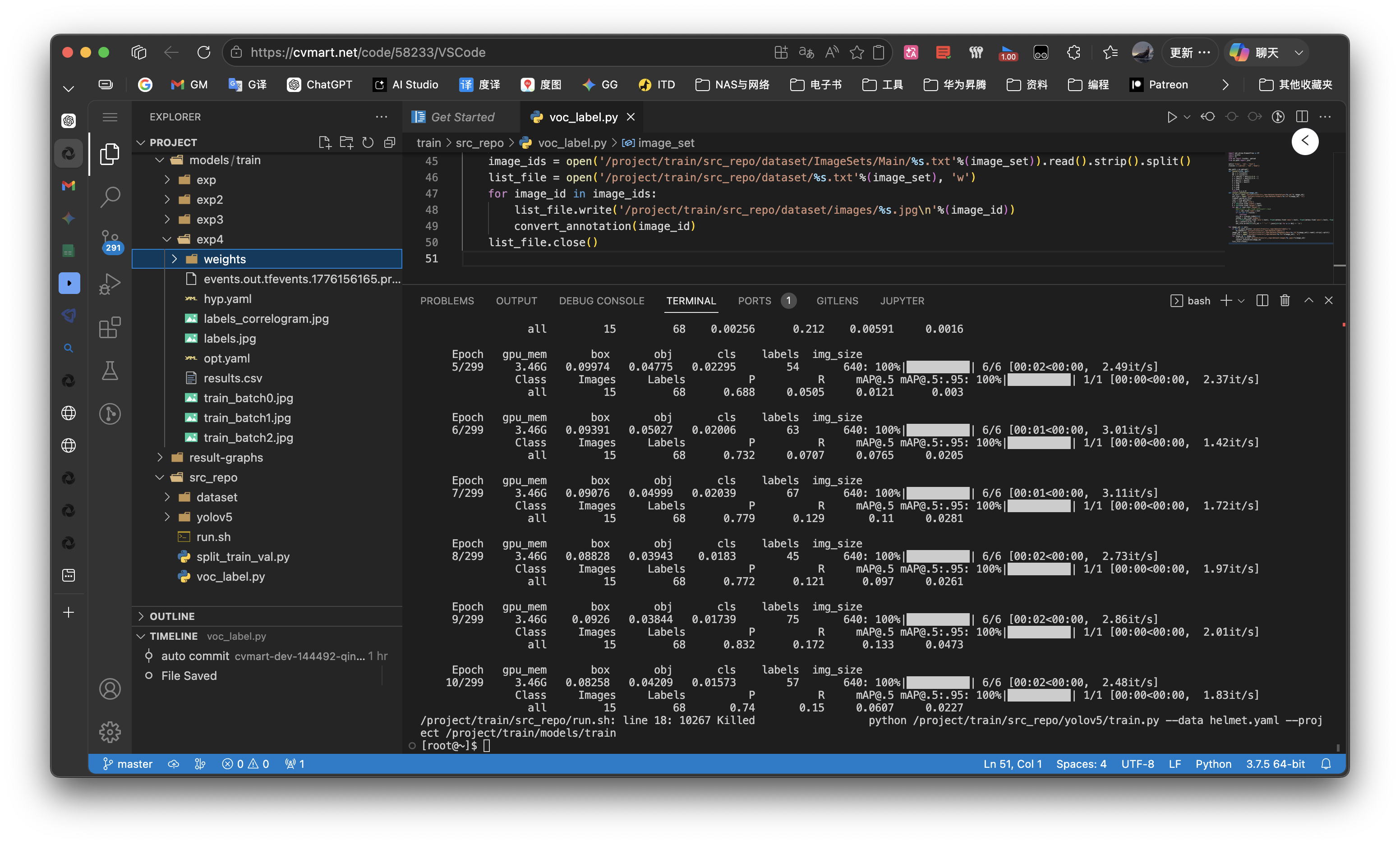Kill the terminal with the trash icon
1400x844 pixels.
(1285, 300)
